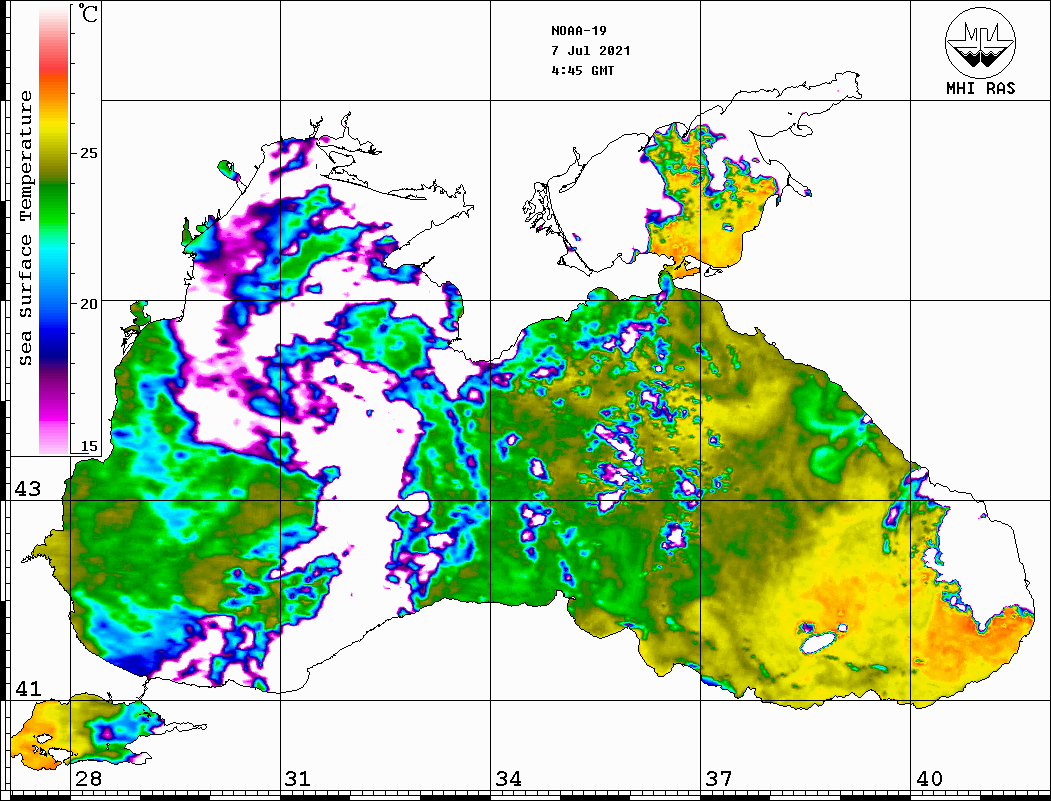The image size is (1051, 801).
Task: Click the MHI RAS logo emblem
Action: 981,42
